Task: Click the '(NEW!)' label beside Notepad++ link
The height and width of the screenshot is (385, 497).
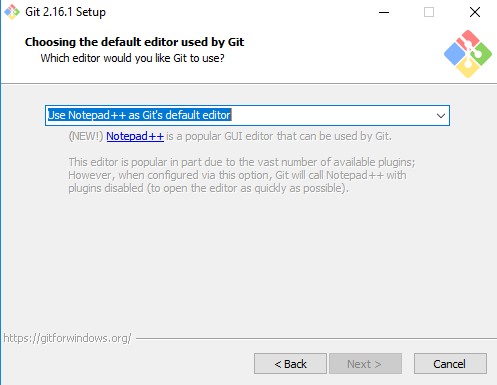Action: [x=86, y=136]
